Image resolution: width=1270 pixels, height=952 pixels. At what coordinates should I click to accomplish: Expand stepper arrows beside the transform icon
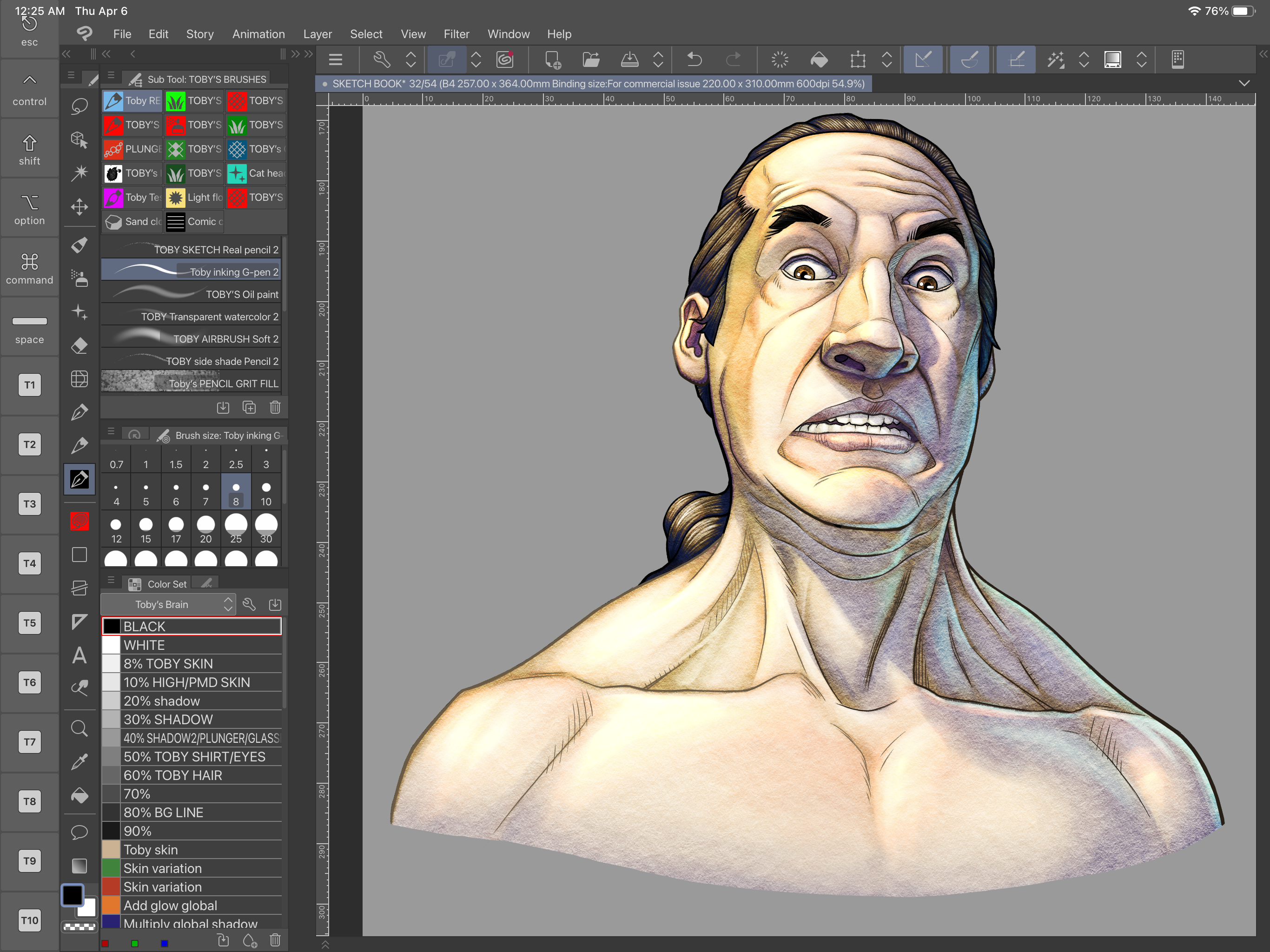[886, 59]
